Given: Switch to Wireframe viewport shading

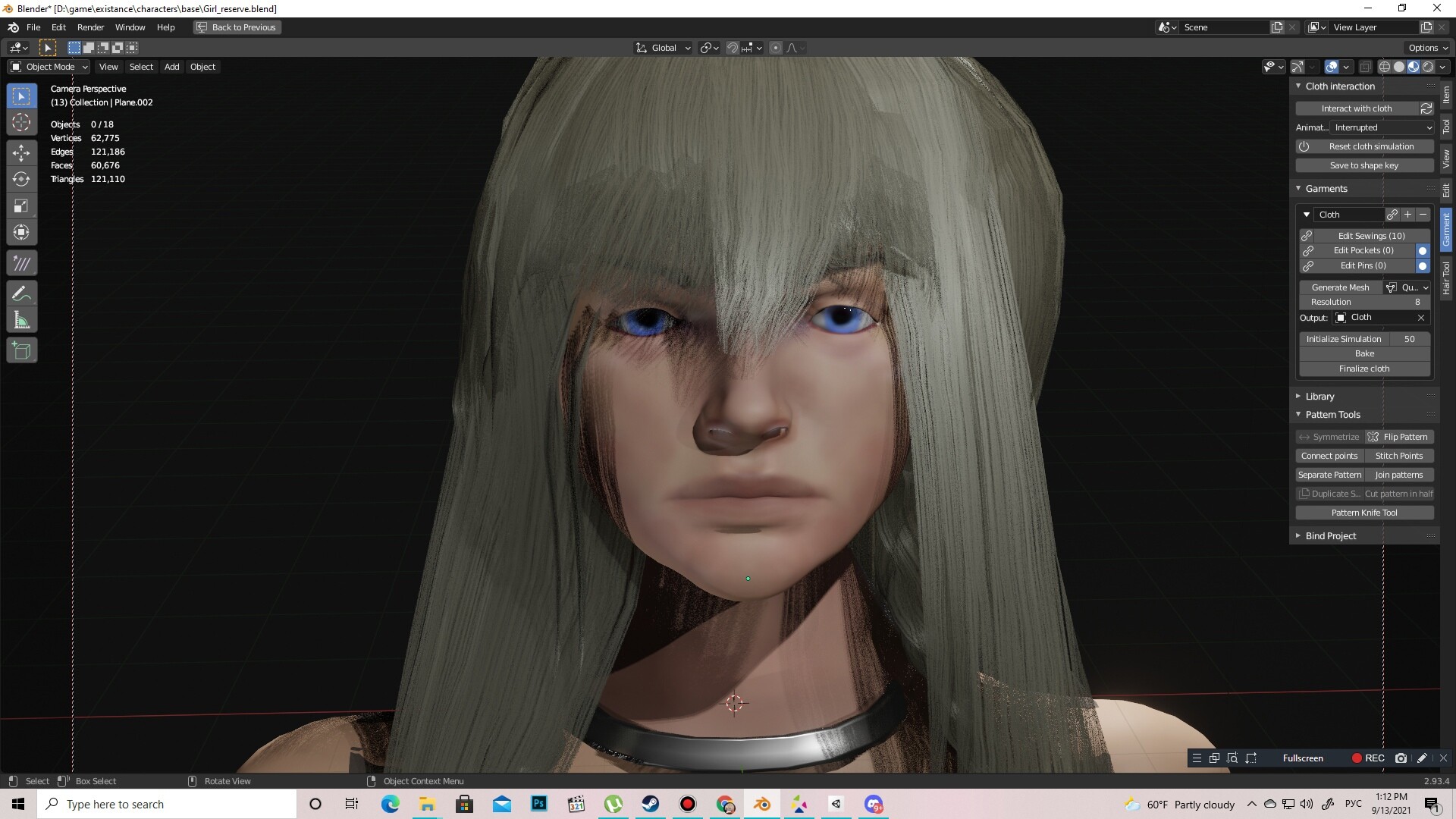Looking at the screenshot, I should pos(1384,67).
